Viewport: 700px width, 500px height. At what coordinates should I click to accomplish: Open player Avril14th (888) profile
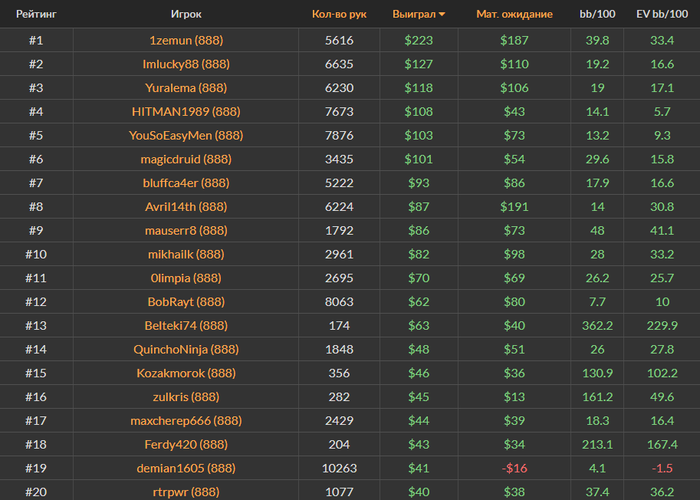pos(186,206)
